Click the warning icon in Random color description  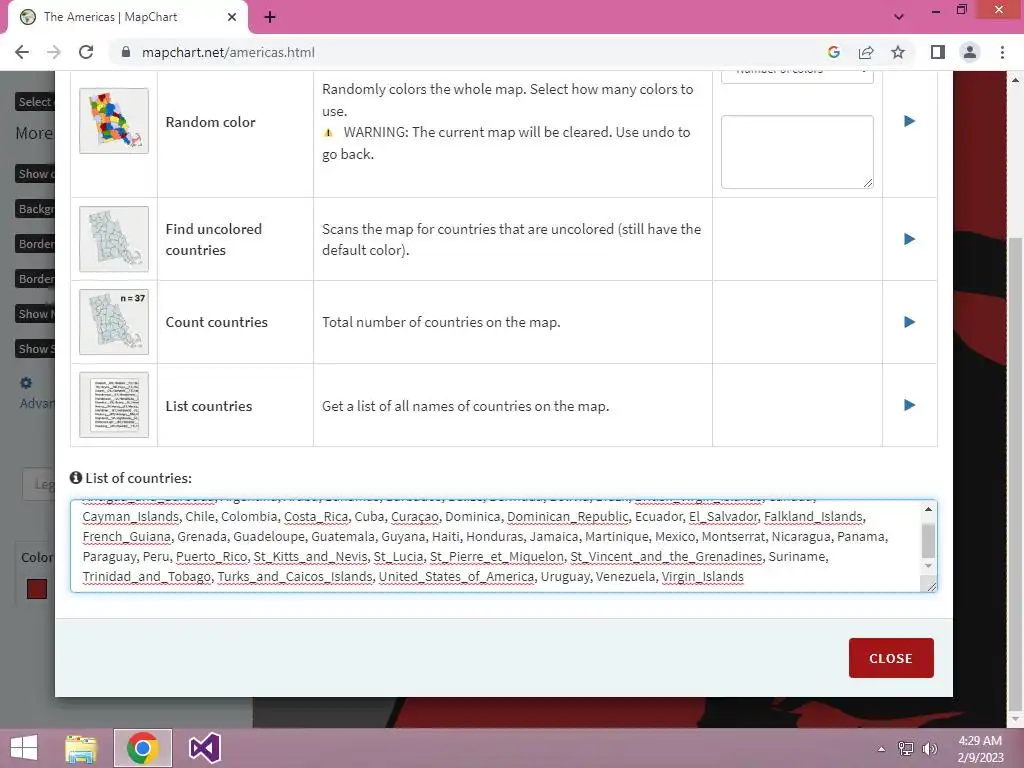pos(328,133)
